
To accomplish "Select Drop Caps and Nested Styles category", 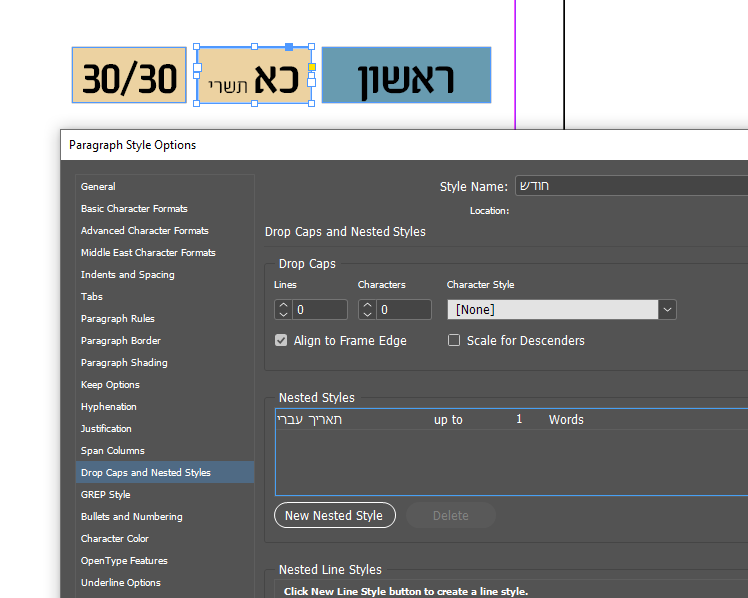I will [165, 472].
